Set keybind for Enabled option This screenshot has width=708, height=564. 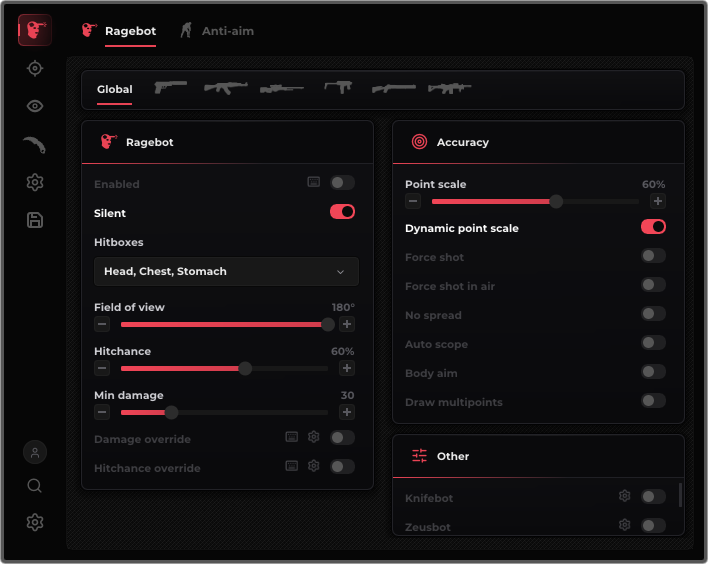coord(314,182)
